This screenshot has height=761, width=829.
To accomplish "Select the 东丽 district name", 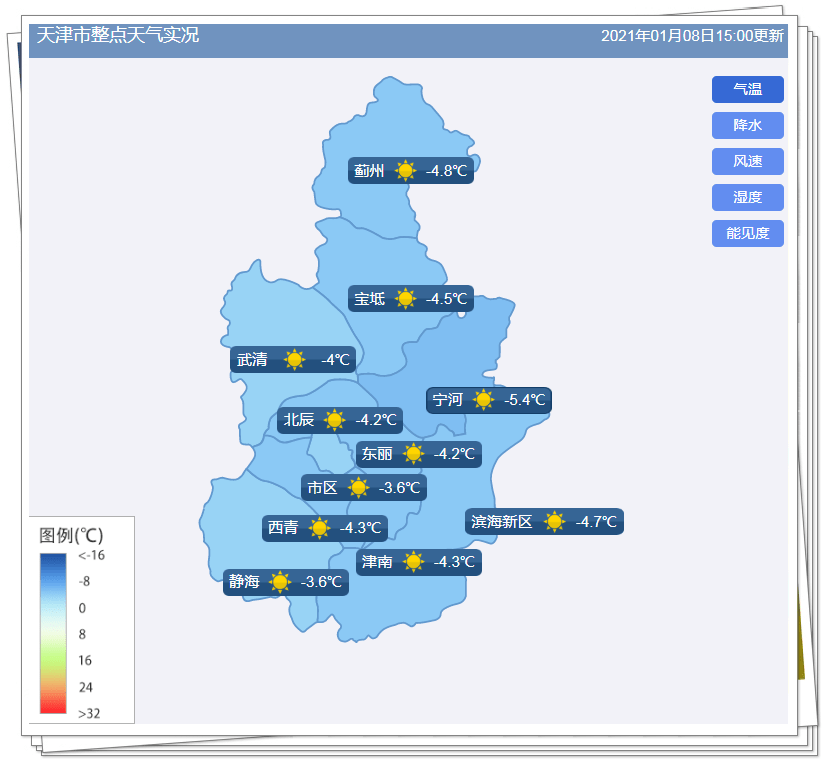I will coord(377,454).
